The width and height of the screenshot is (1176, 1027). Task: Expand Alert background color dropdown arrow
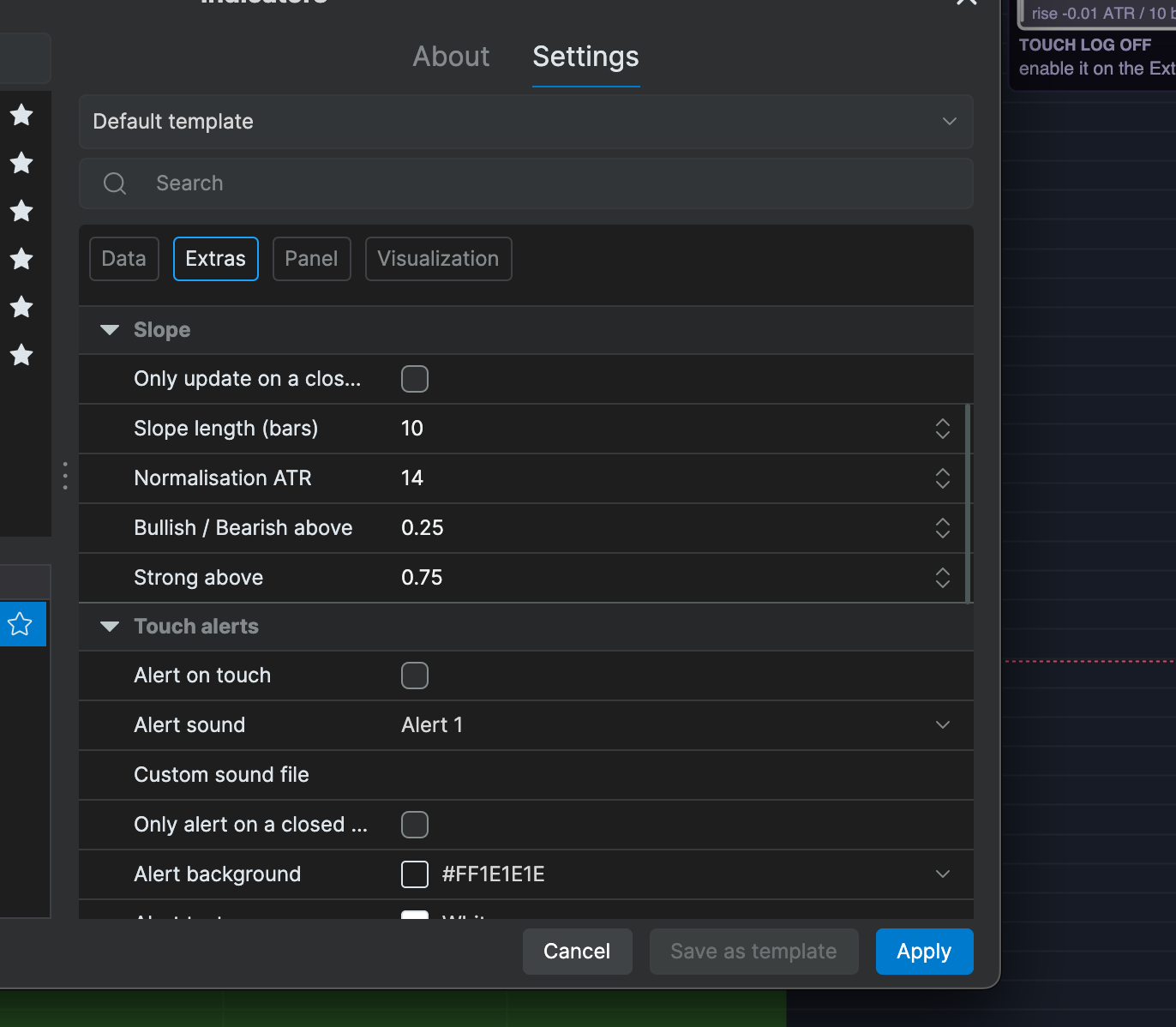(x=943, y=874)
